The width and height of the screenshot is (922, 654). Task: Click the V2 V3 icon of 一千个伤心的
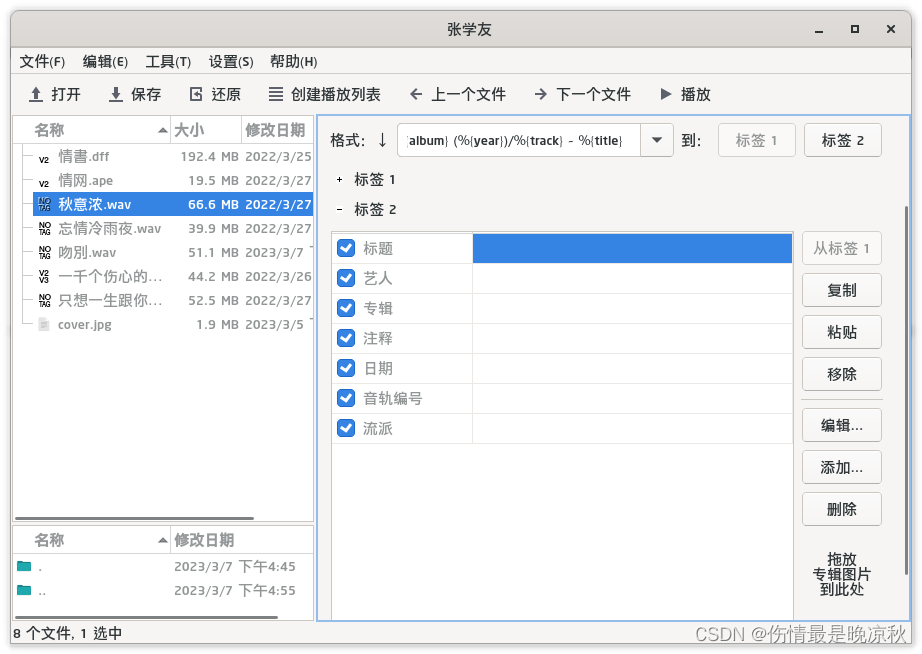(44, 276)
